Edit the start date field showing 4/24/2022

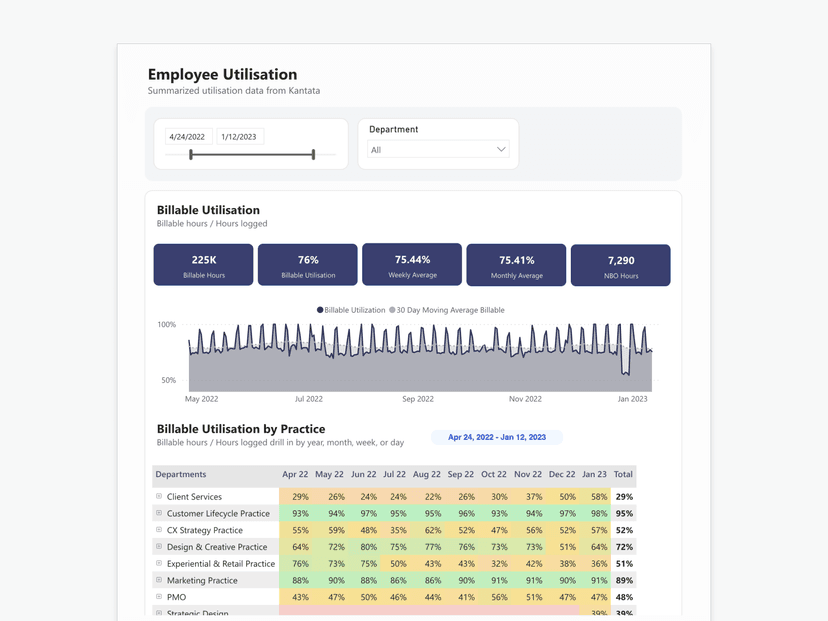tap(189, 137)
